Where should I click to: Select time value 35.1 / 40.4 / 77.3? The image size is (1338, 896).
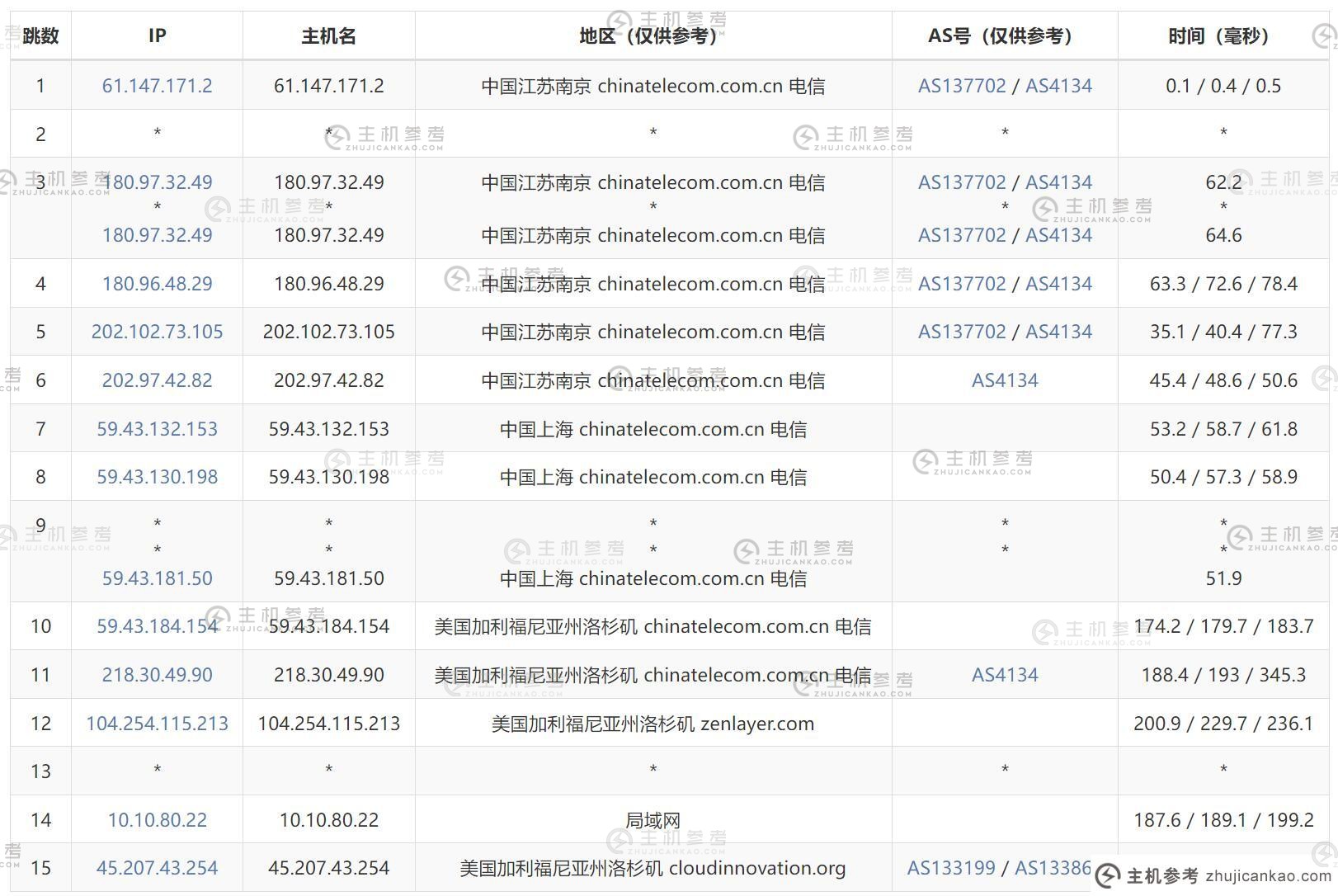(x=1223, y=332)
